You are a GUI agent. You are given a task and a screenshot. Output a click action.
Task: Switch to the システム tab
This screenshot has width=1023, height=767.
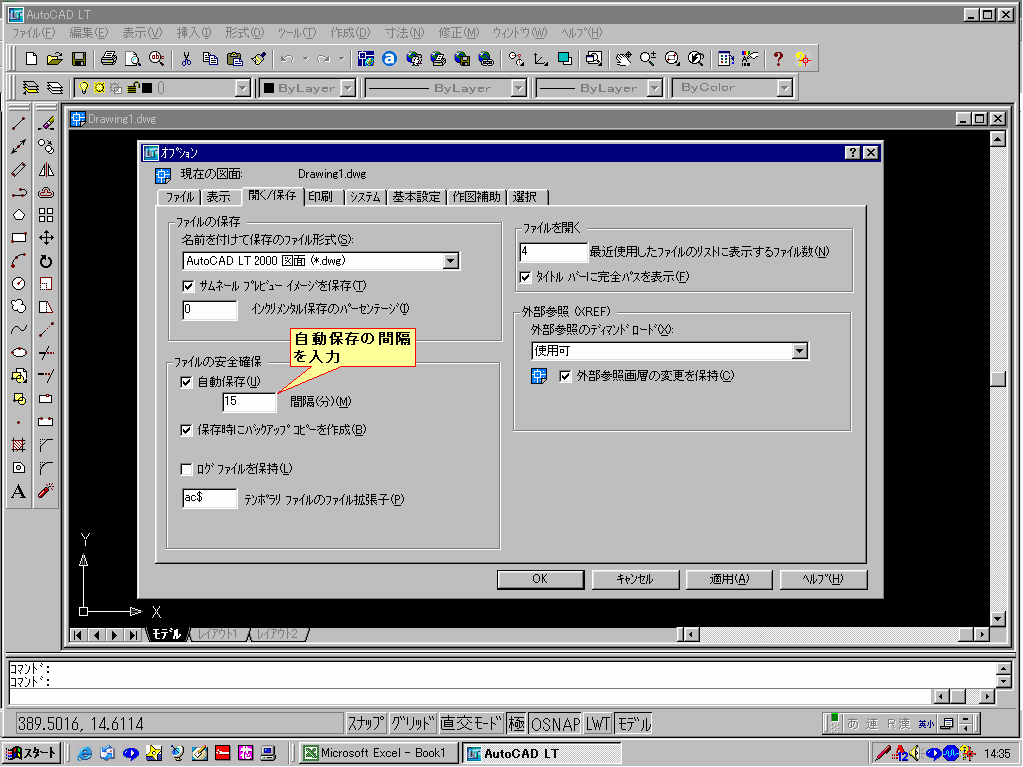(365, 197)
